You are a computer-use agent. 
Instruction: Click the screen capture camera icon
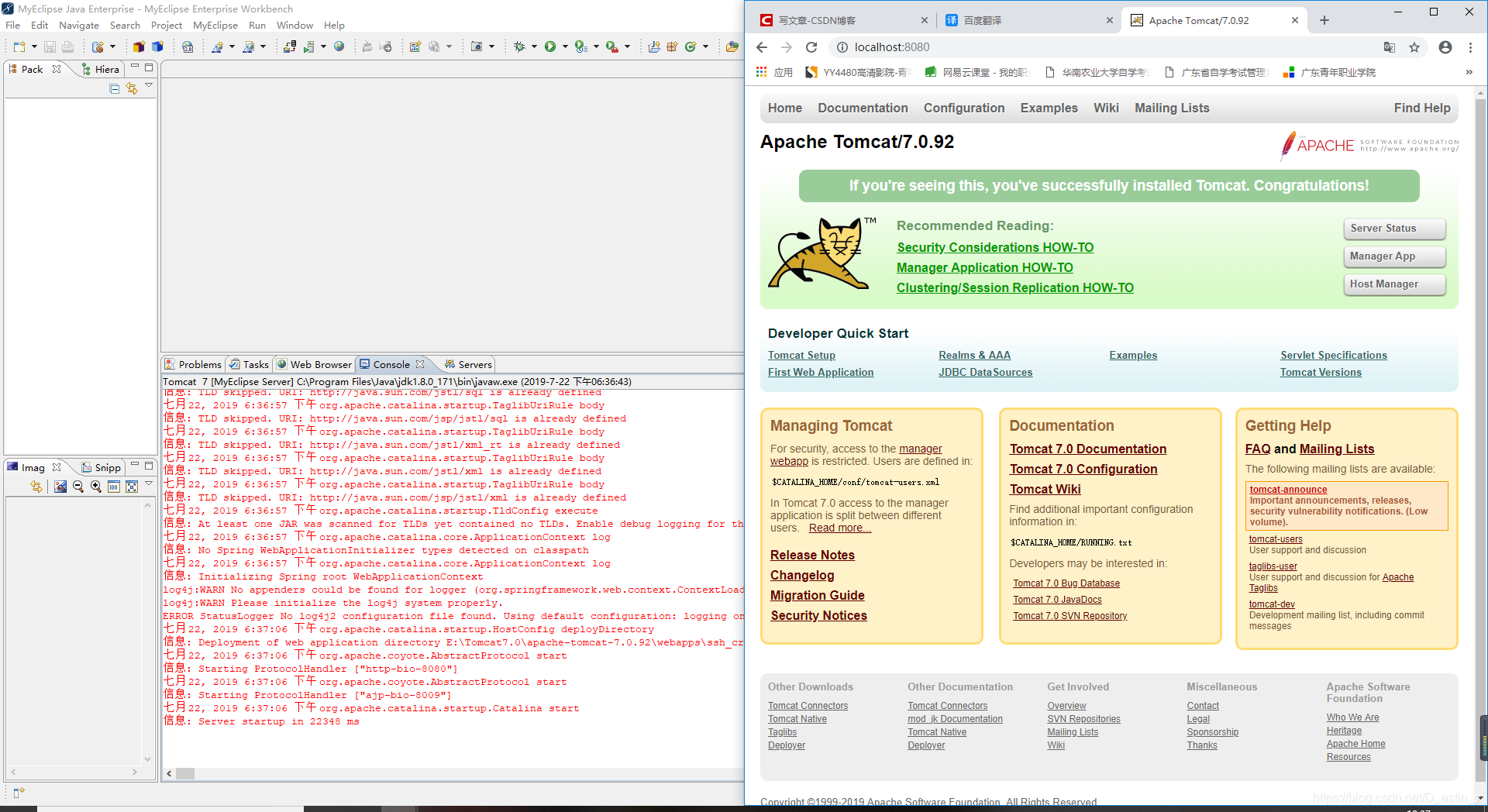click(x=477, y=46)
